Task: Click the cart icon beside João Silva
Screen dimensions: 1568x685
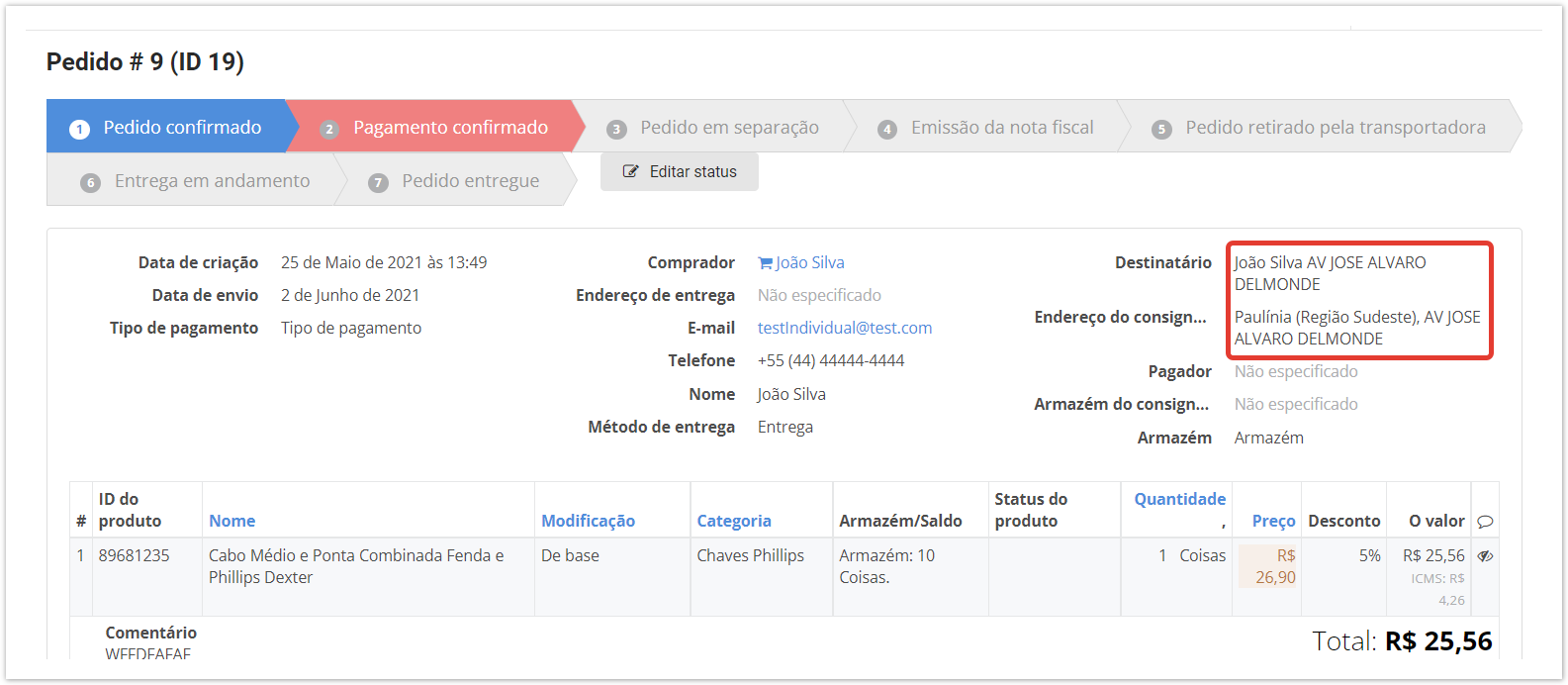Action: tap(765, 263)
